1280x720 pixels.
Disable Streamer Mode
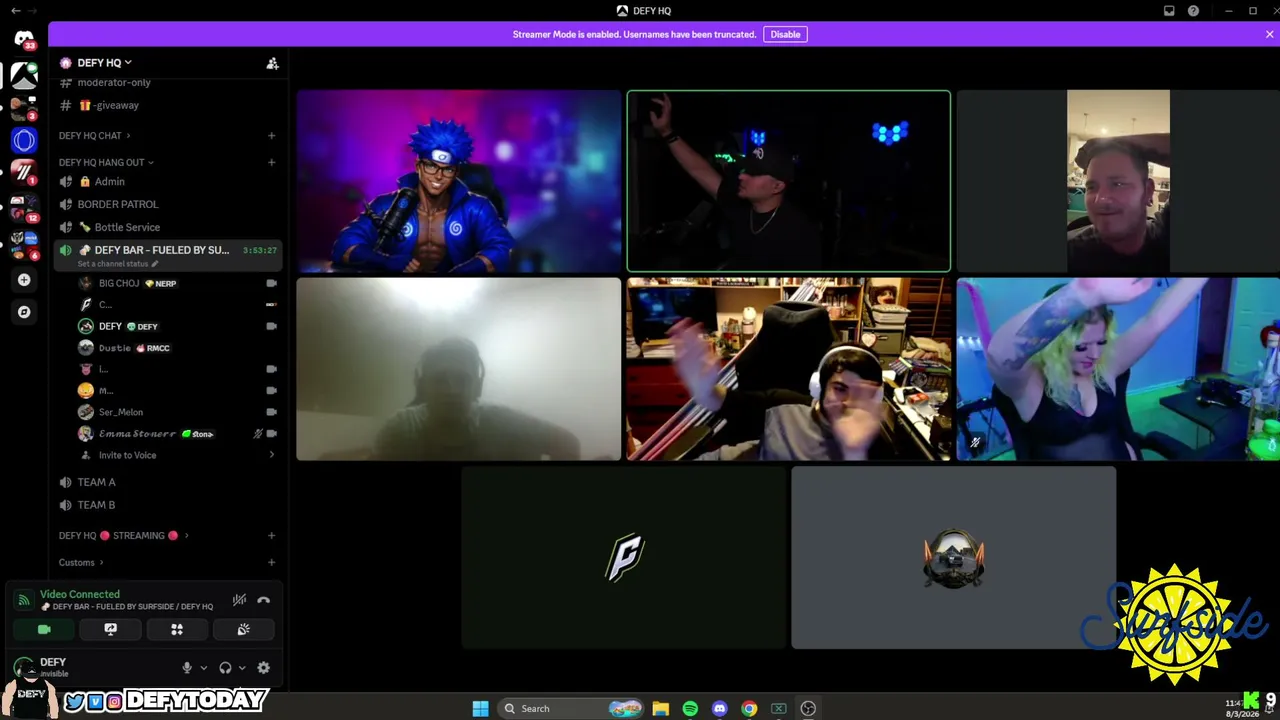785,34
